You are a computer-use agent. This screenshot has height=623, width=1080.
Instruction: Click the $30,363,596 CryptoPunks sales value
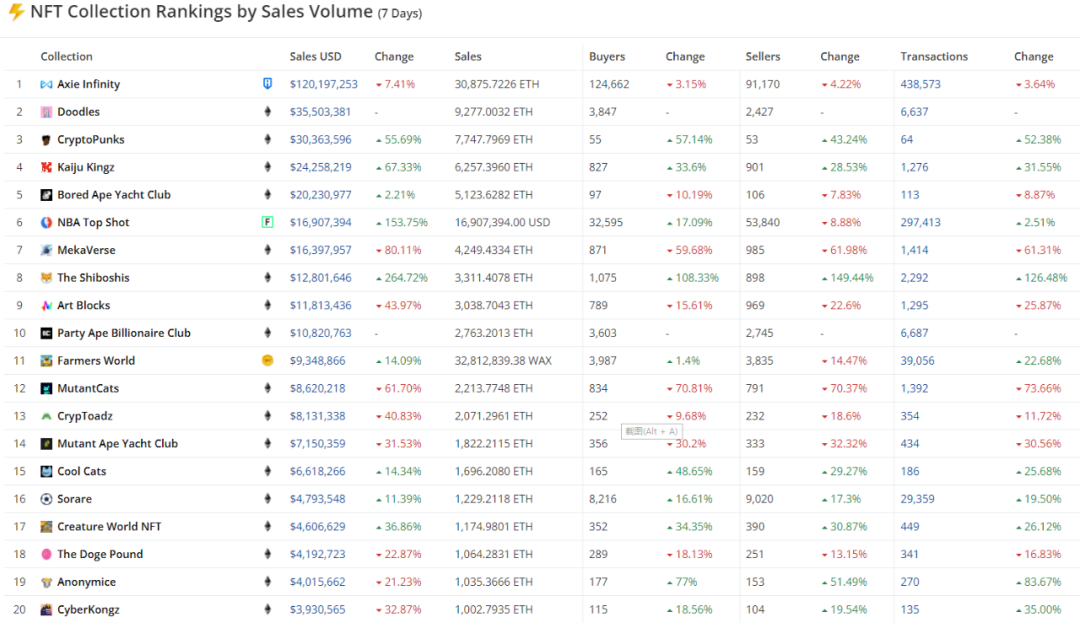tap(320, 140)
